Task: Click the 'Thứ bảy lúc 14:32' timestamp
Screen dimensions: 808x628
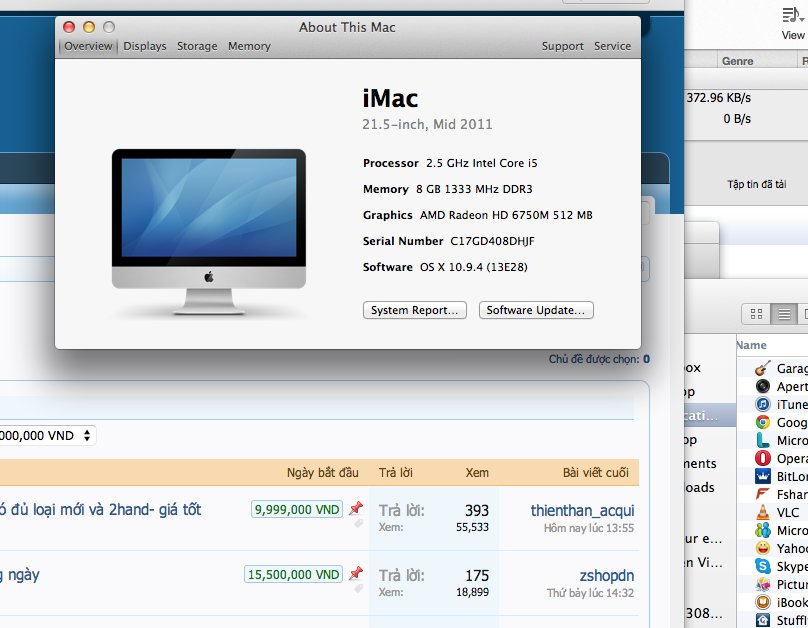Action: (590, 593)
